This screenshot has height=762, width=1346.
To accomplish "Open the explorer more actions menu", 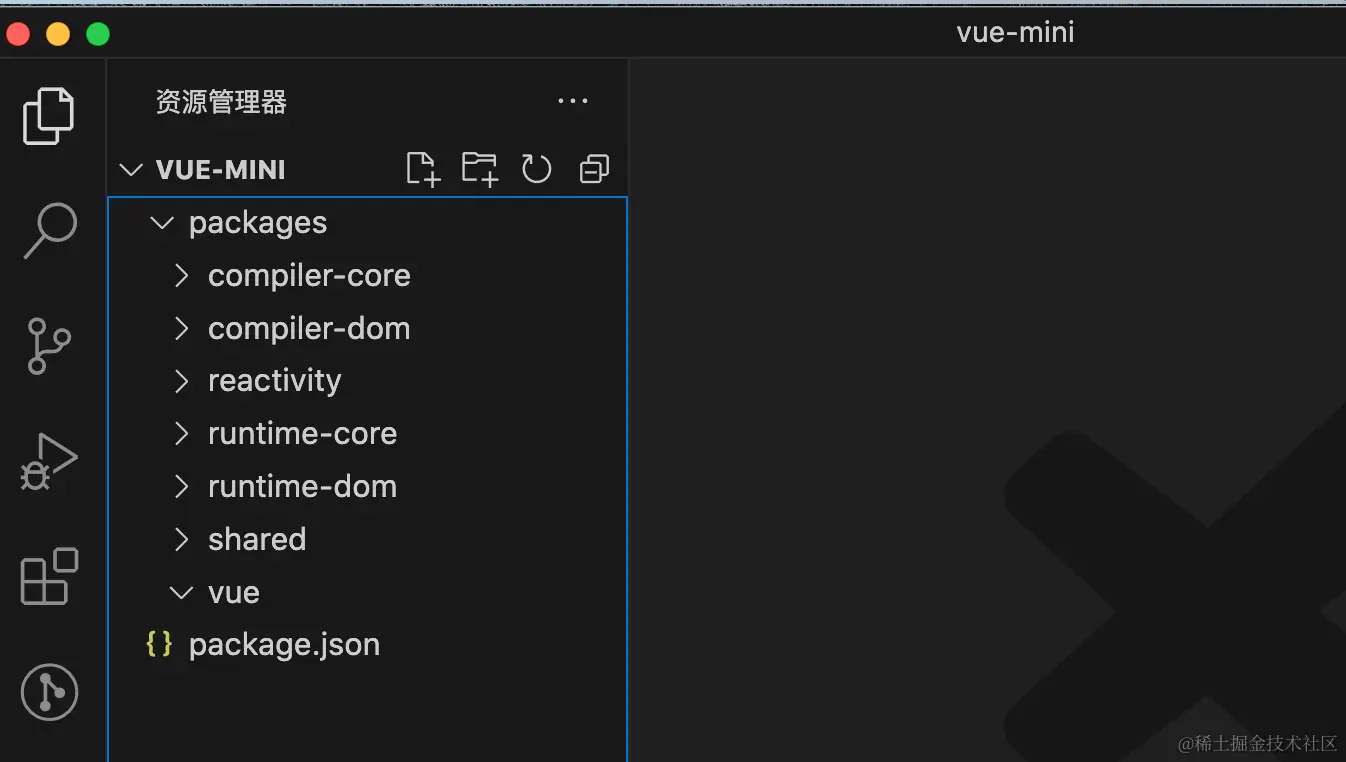I will click(573, 101).
